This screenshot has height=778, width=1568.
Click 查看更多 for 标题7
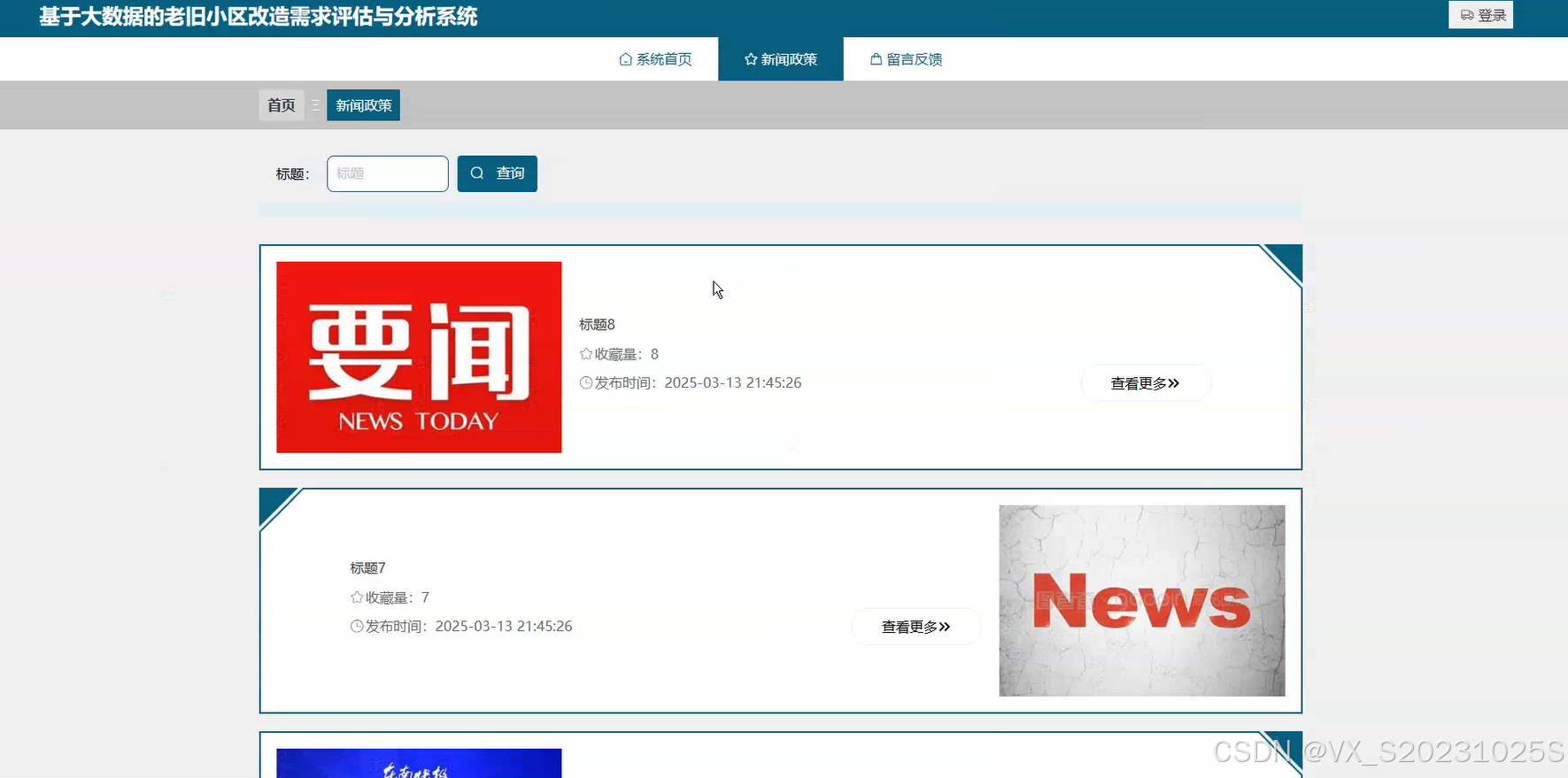916,627
